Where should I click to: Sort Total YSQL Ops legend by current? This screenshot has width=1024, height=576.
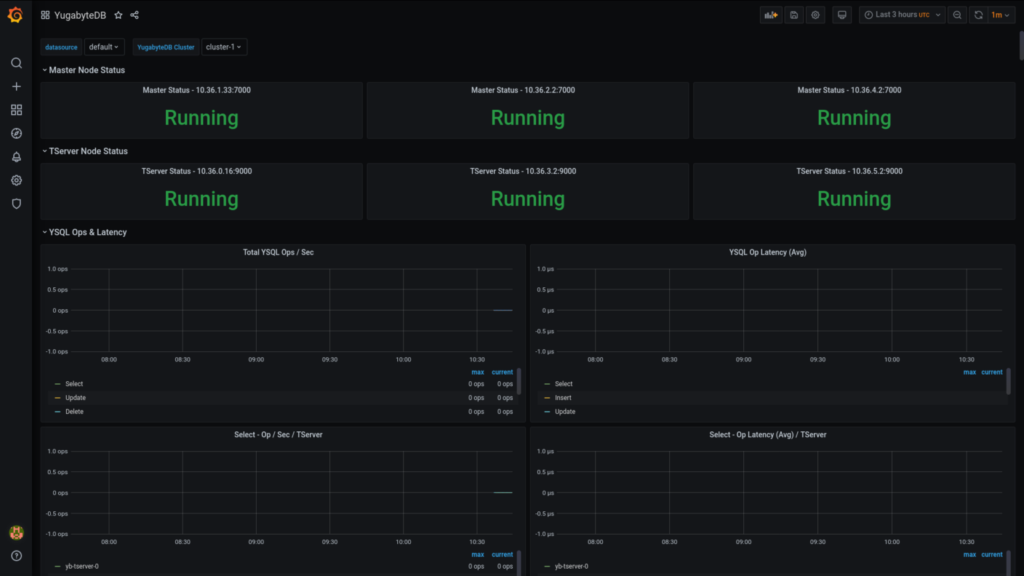502,372
